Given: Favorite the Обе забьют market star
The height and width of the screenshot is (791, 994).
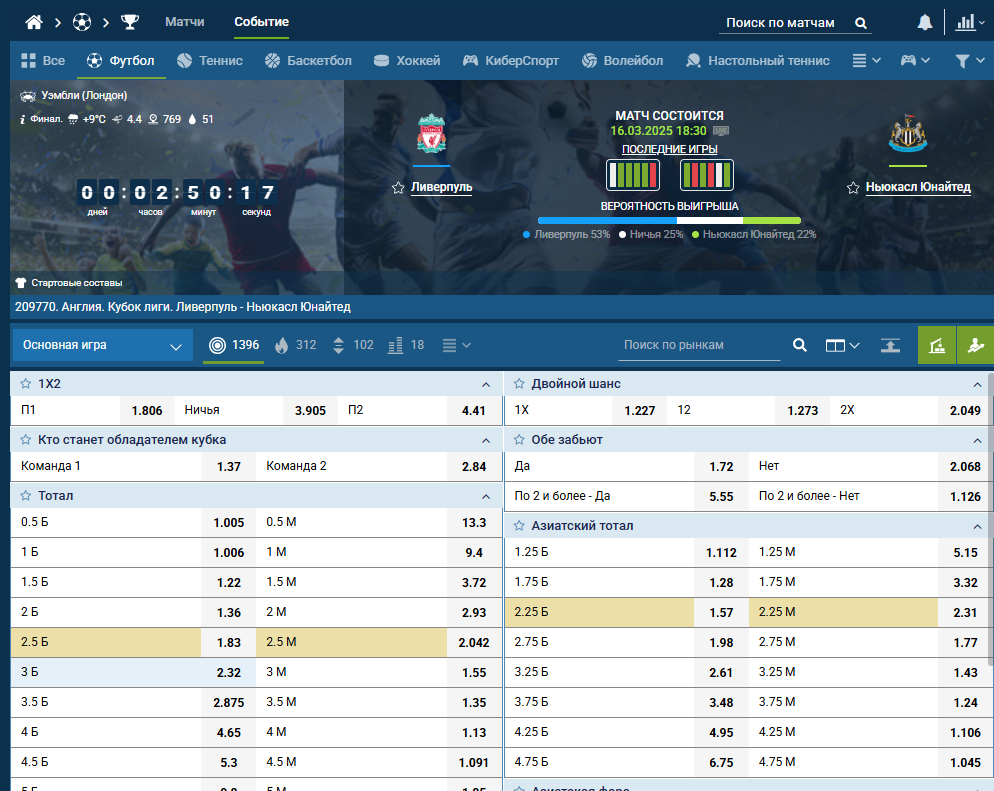Looking at the screenshot, I should tap(519, 439).
